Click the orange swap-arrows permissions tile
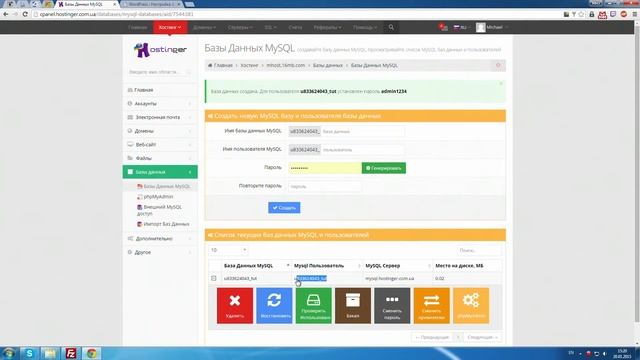The image size is (640, 360). (x=431, y=306)
